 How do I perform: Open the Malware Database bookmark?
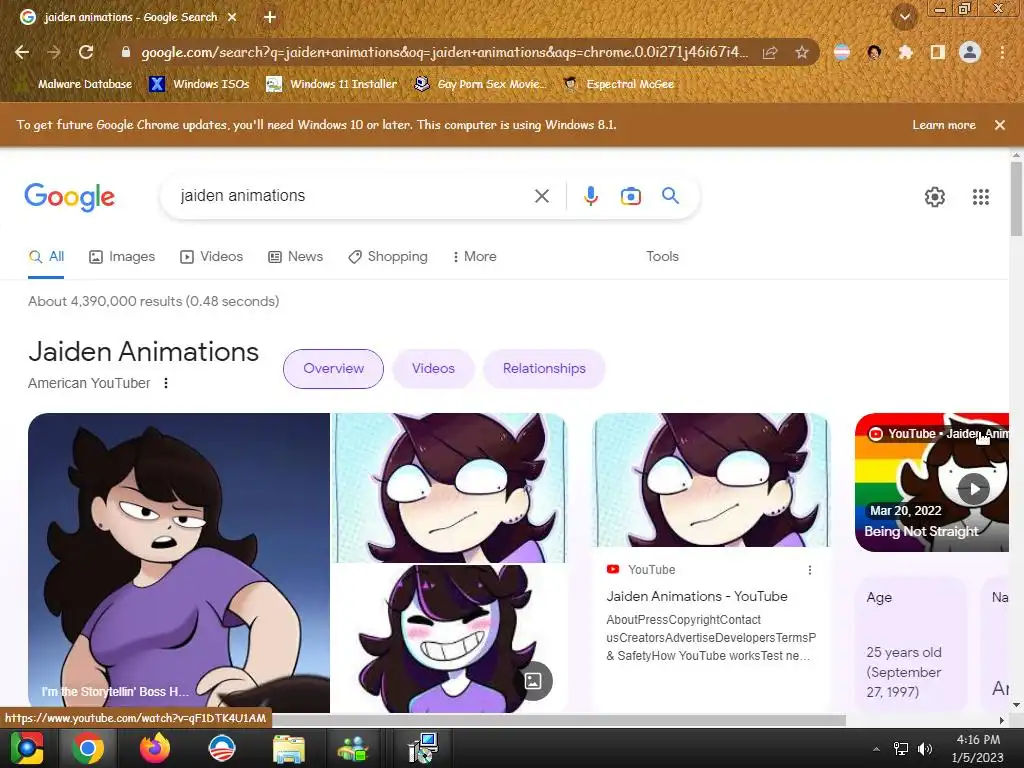coord(77,84)
